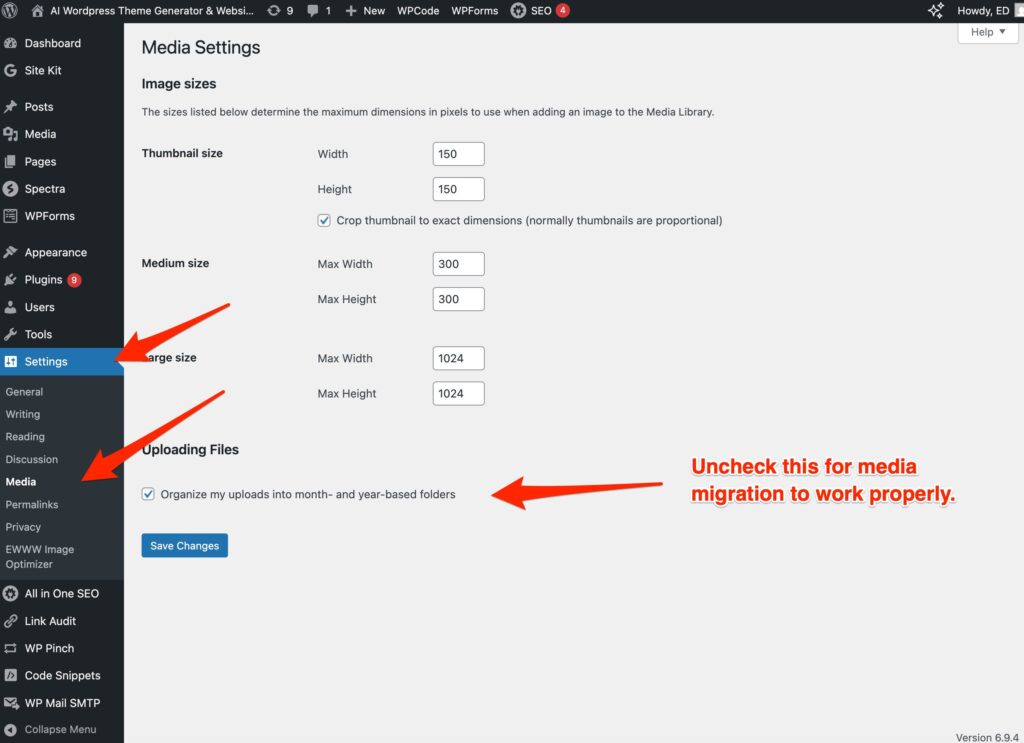The width and height of the screenshot is (1024, 743).
Task: Expand the Help dropdown tab
Action: (x=987, y=32)
